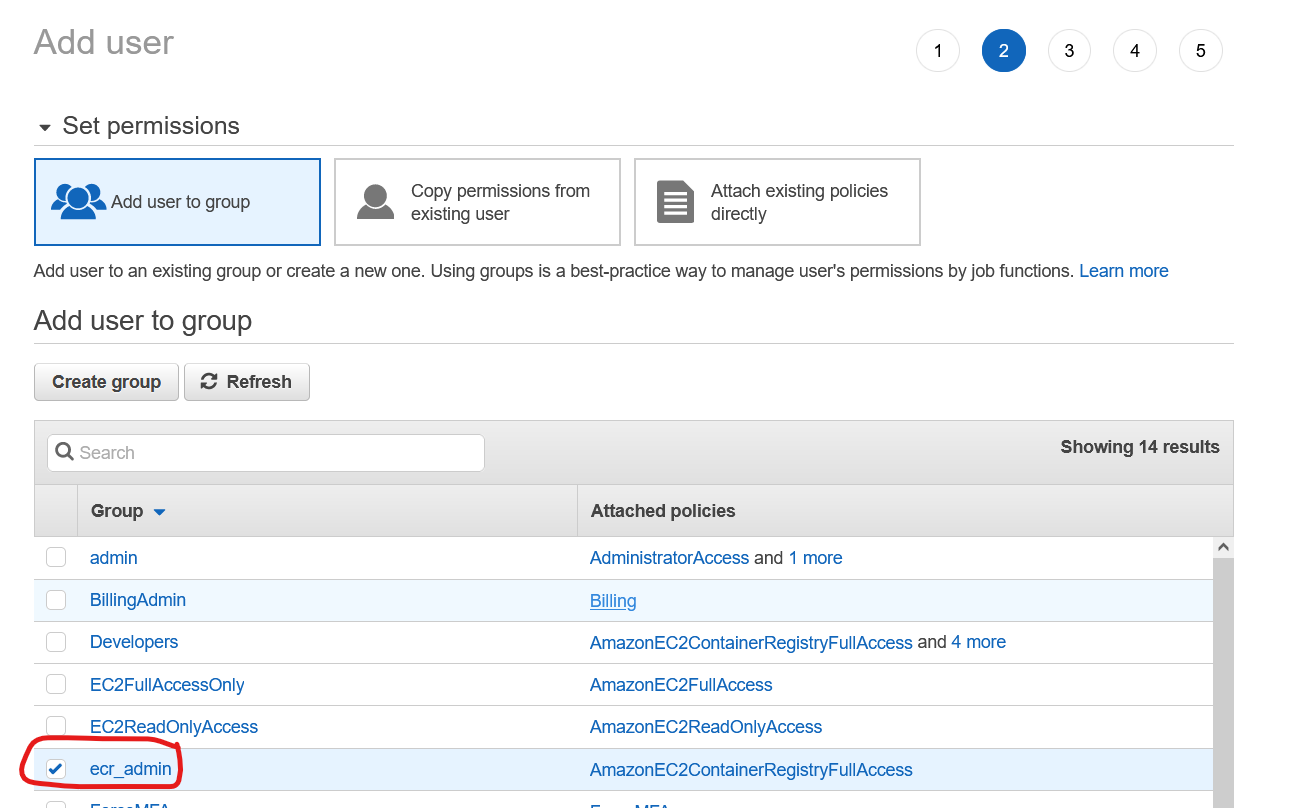Image resolution: width=1291 pixels, height=808 pixels.
Task: Open the Learn more link
Action: (x=1124, y=271)
